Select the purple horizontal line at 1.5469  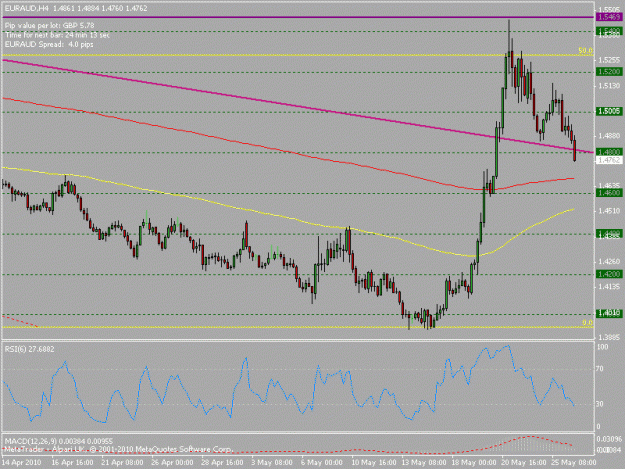tap(298, 17)
